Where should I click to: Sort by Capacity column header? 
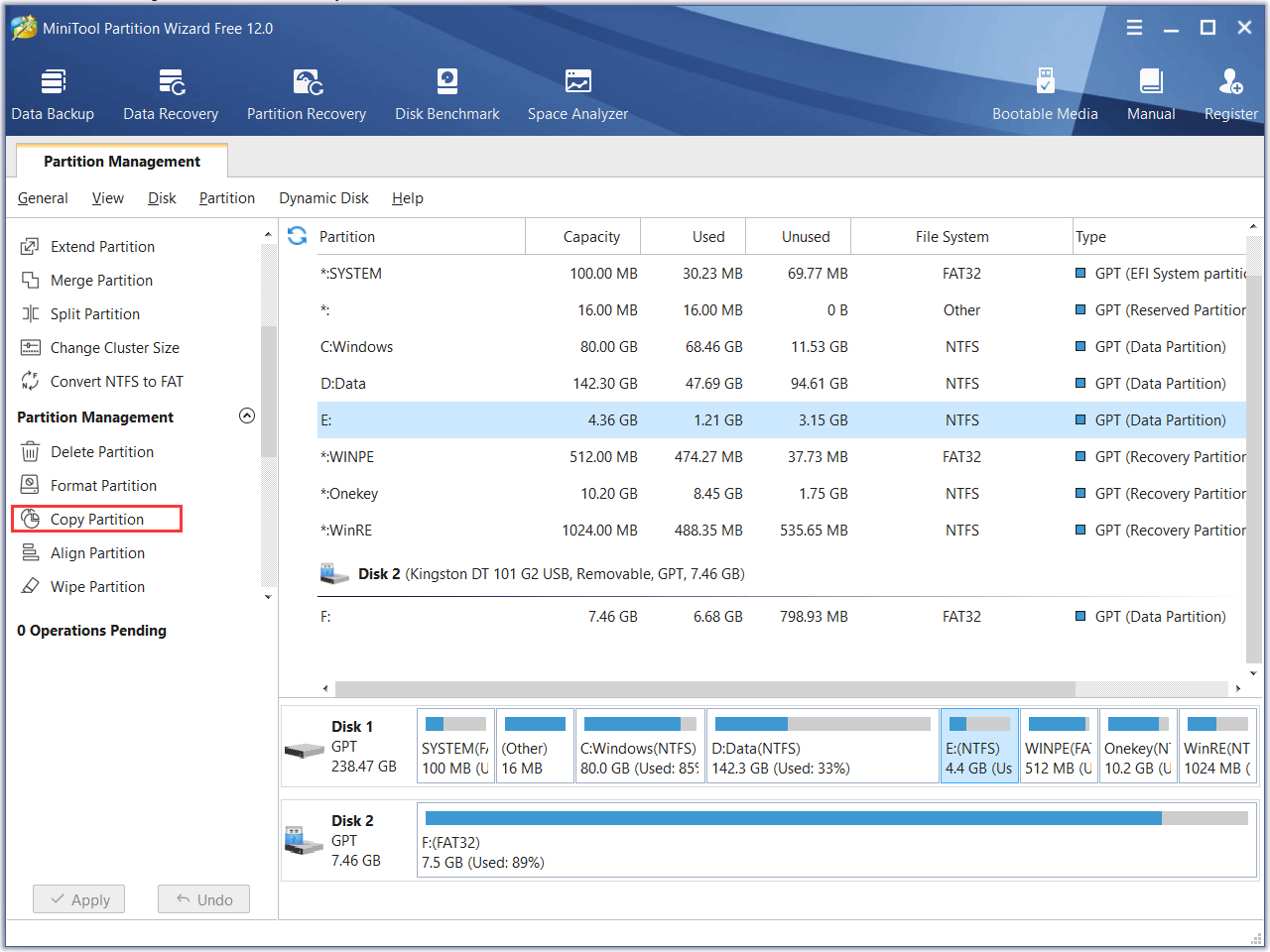click(583, 236)
